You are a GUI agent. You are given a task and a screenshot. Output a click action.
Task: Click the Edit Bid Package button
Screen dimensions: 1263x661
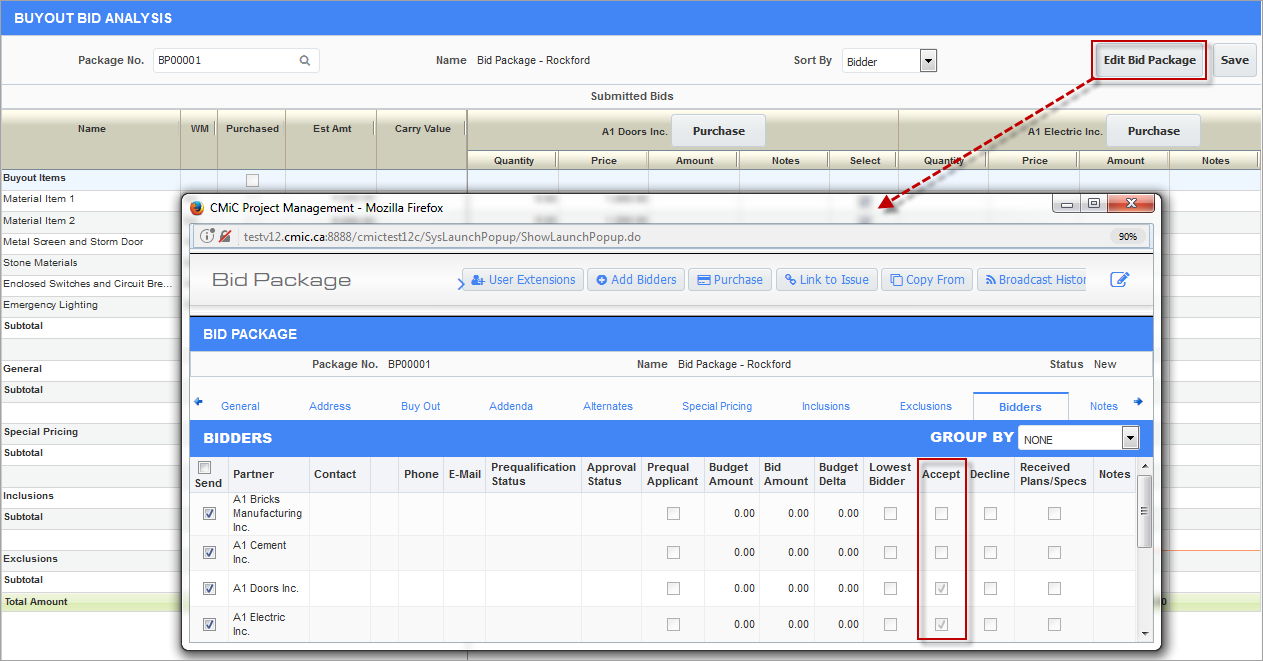[1149, 60]
